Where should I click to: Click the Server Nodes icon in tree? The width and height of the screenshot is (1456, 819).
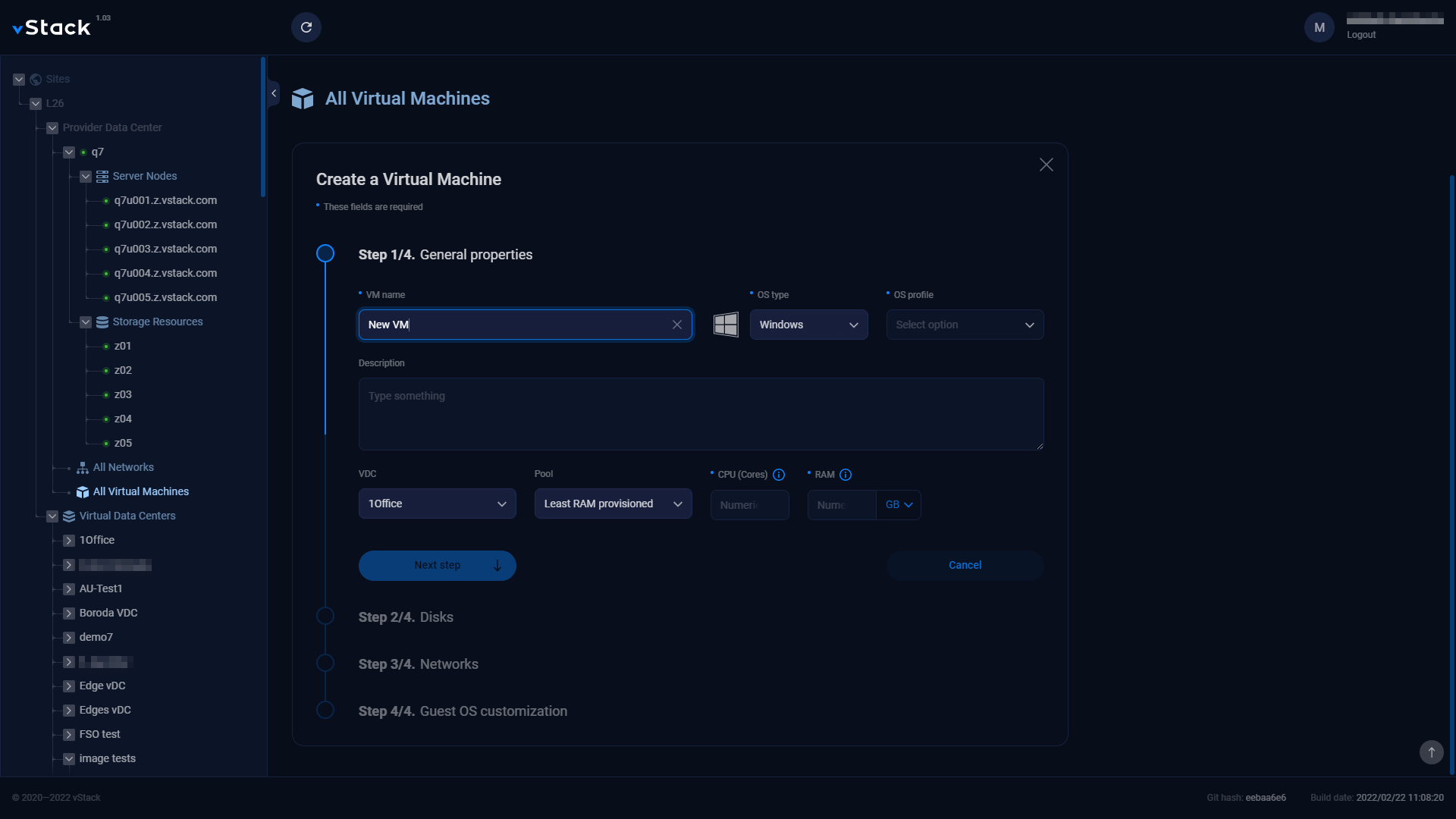point(102,176)
